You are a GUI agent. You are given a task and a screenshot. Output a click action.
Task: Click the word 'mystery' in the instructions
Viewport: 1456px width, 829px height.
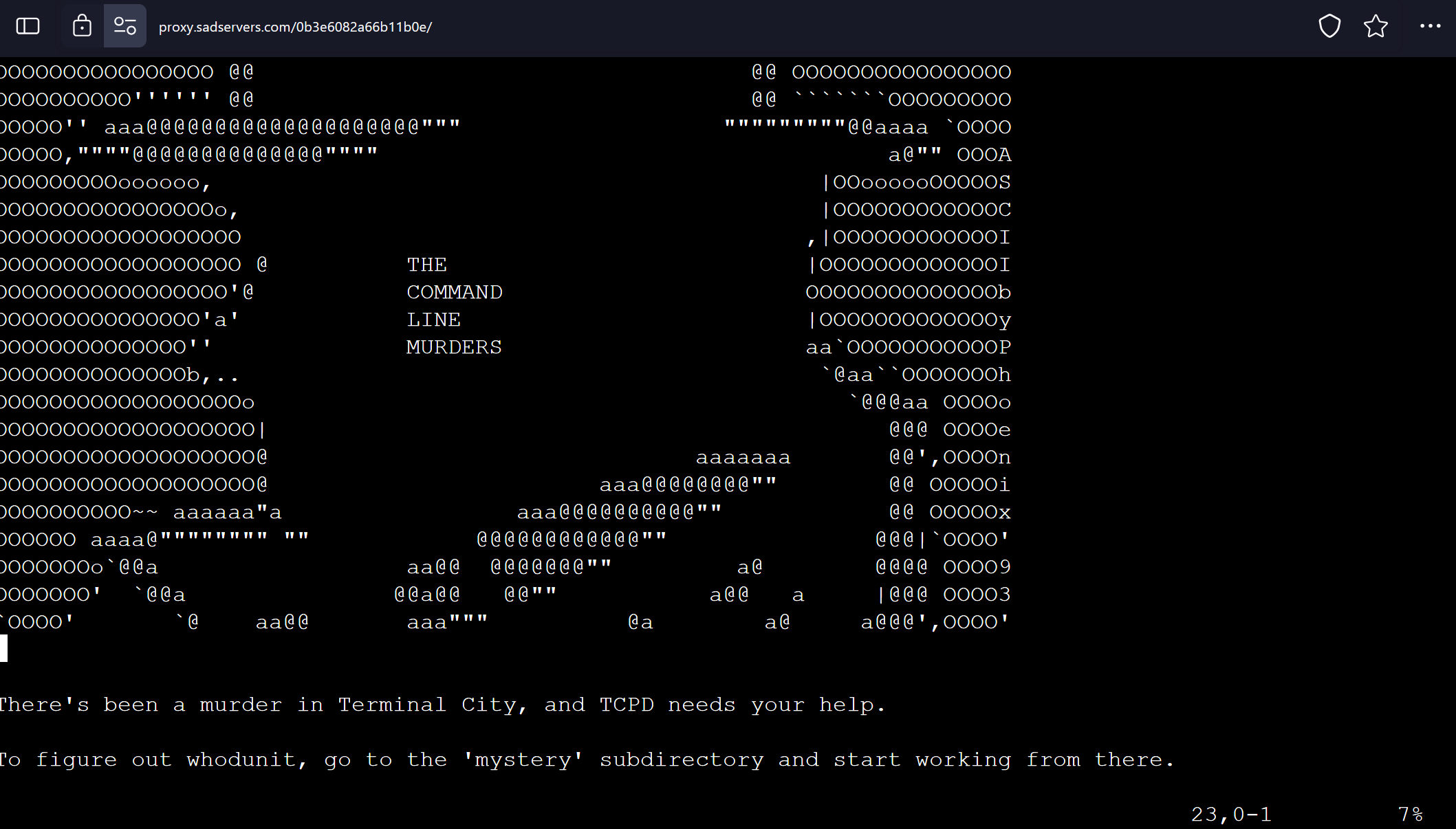point(524,759)
